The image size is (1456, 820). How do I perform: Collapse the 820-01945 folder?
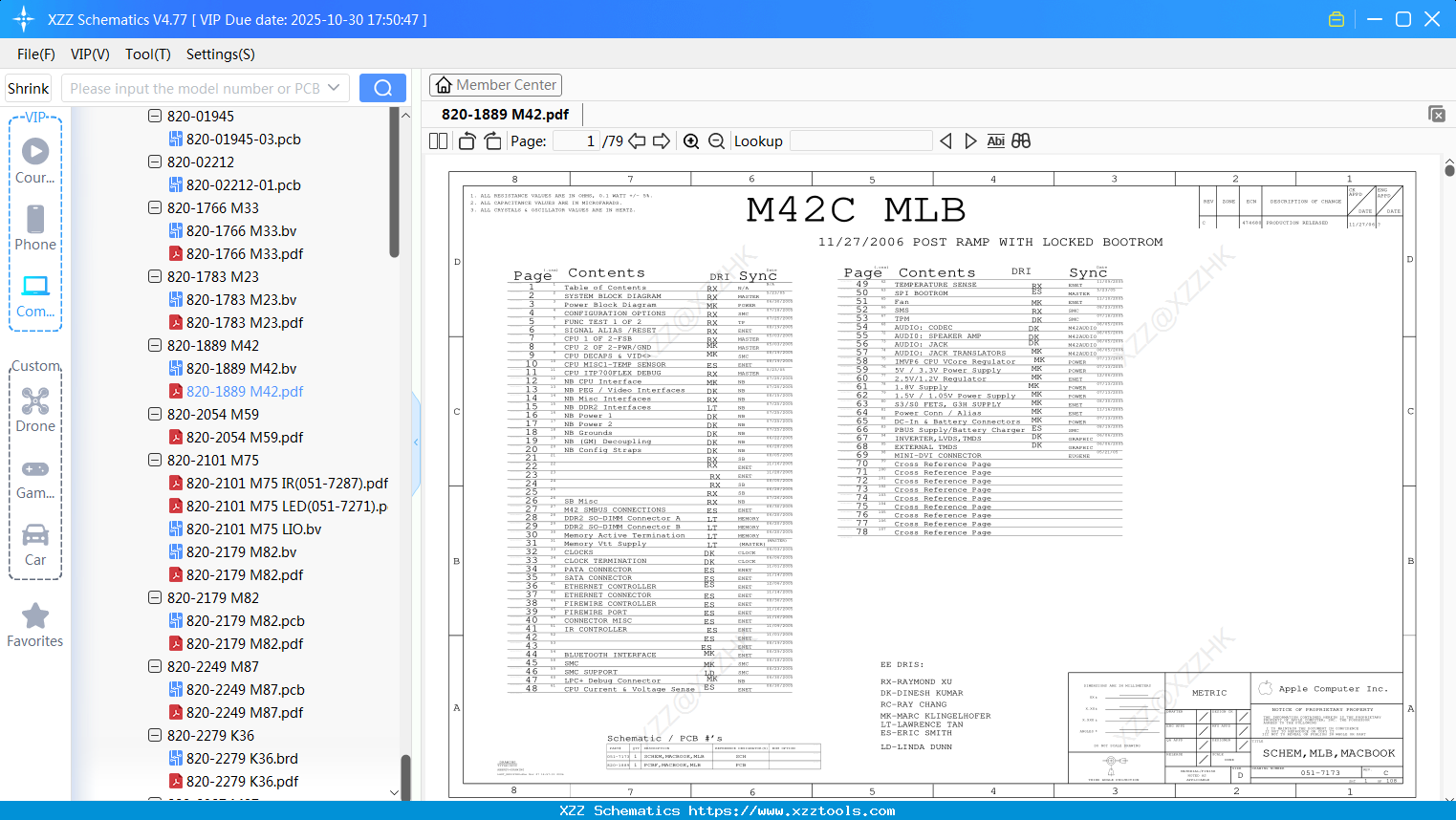(x=155, y=116)
